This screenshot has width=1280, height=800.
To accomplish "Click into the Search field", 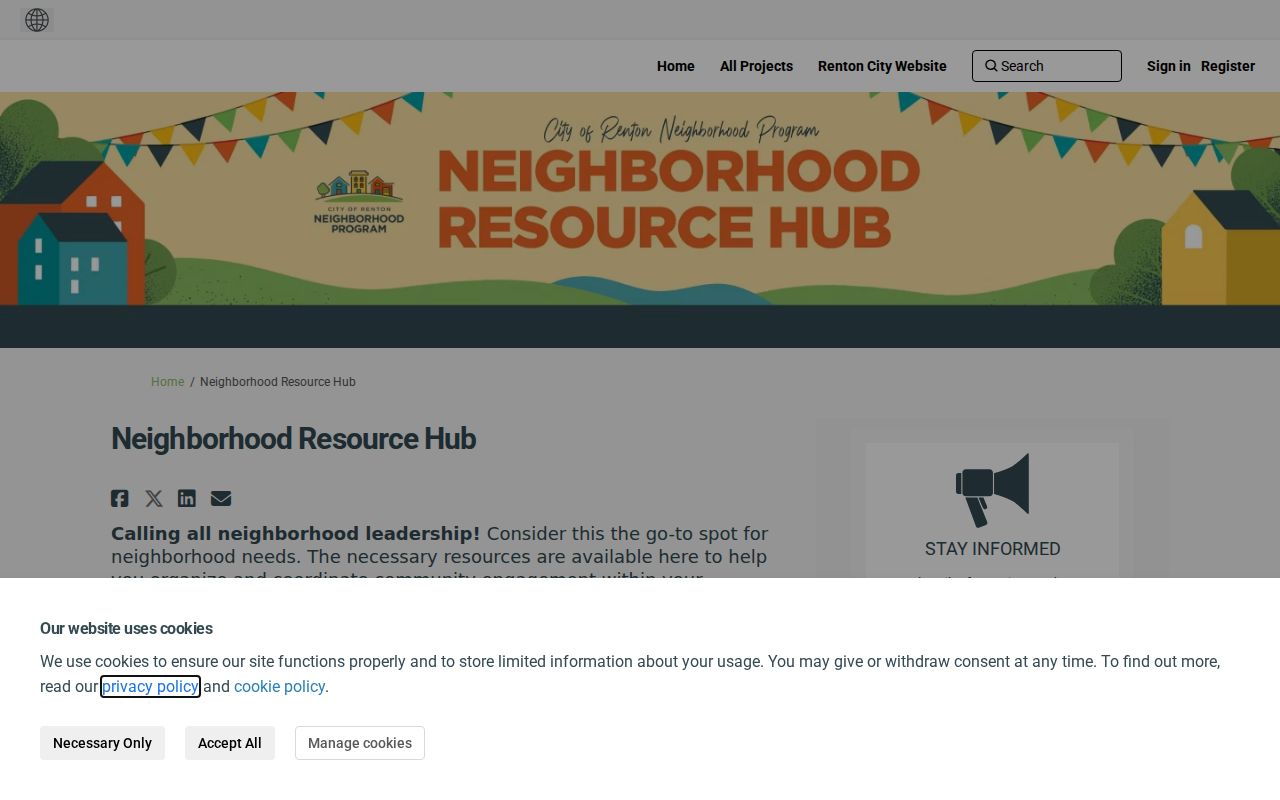I will (x=1047, y=66).
